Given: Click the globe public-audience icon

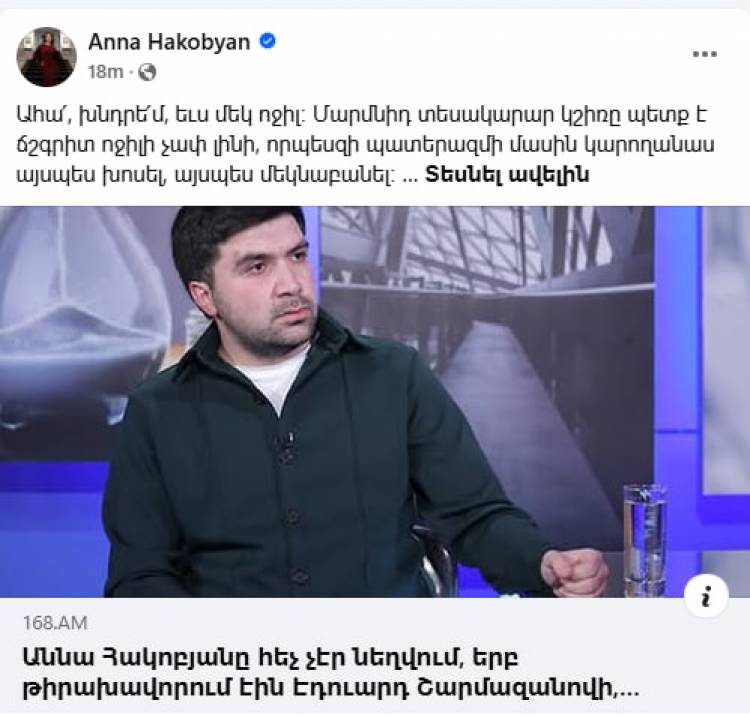Looking at the screenshot, I should click(147, 72).
